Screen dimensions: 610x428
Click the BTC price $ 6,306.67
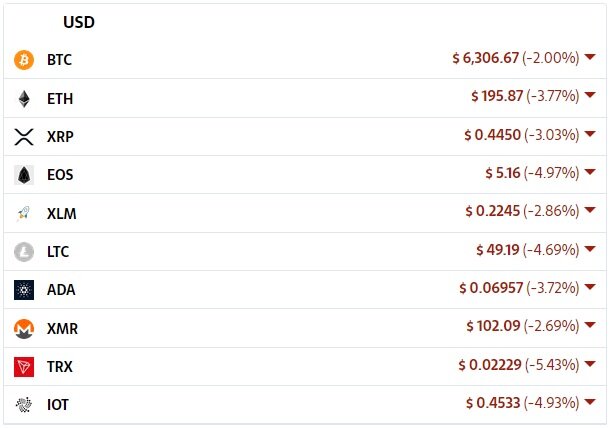(x=486, y=58)
